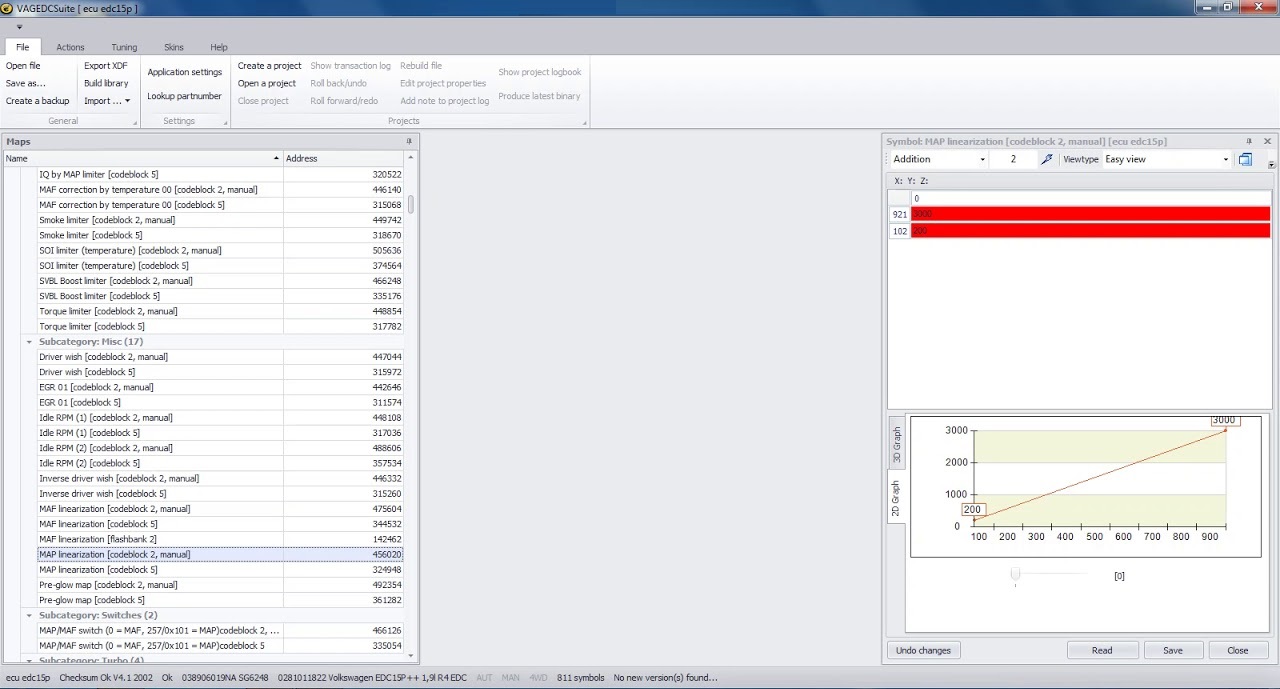Switch to the File ribbon tab
This screenshot has height=689, width=1280.
click(x=22, y=47)
